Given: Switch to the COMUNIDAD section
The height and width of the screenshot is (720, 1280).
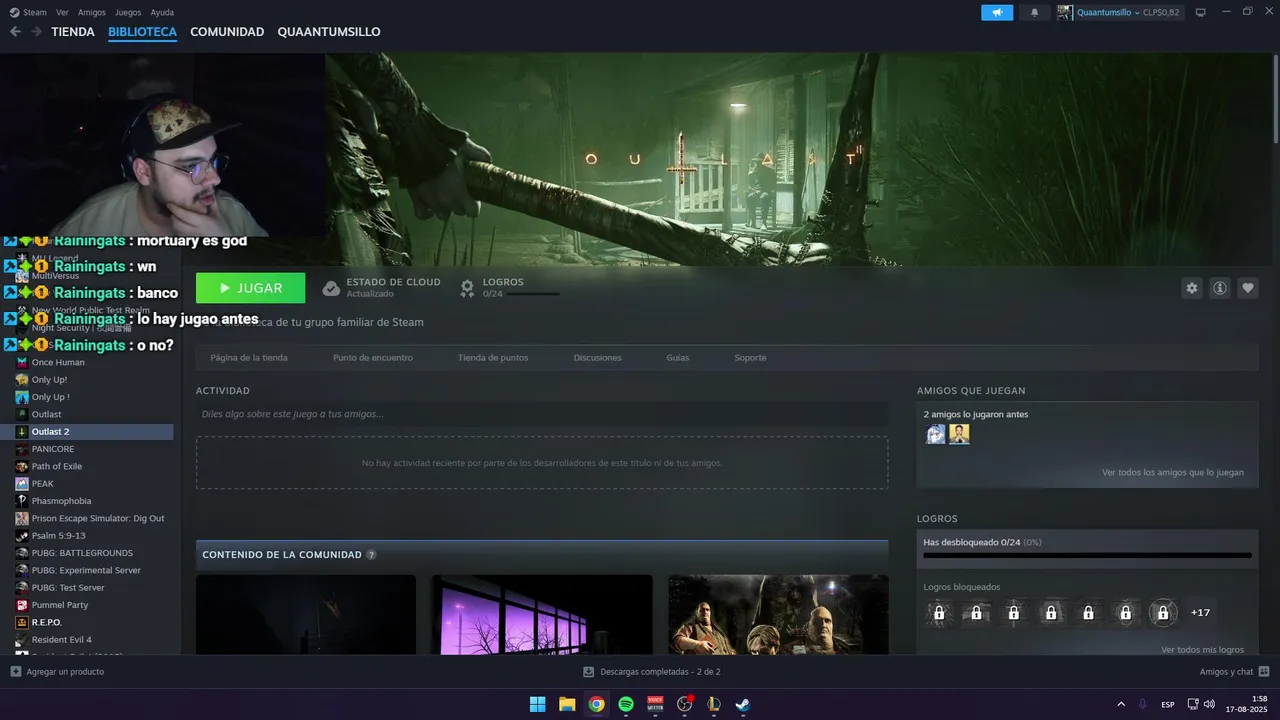Looking at the screenshot, I should click(227, 32).
